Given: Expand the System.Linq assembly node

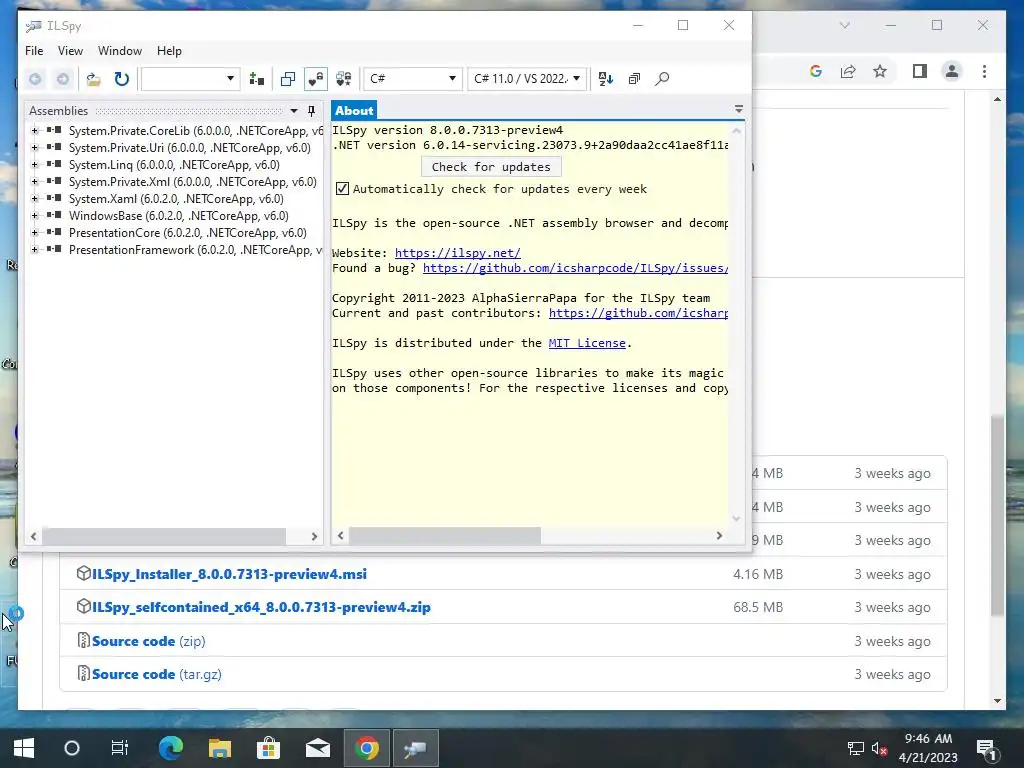Looking at the screenshot, I should pos(35,165).
